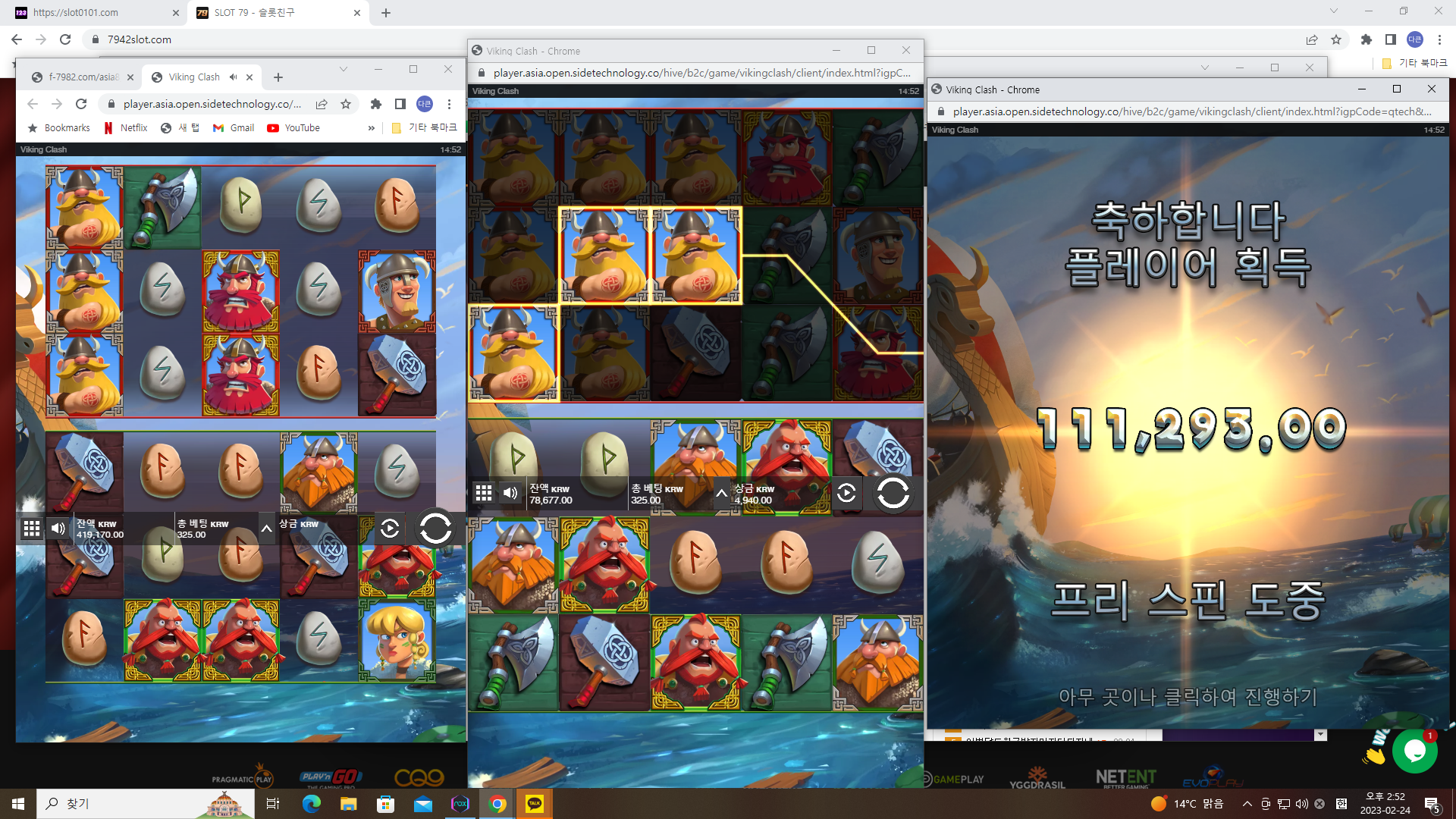
Task: Open File Explorer from taskbar
Action: (349, 804)
